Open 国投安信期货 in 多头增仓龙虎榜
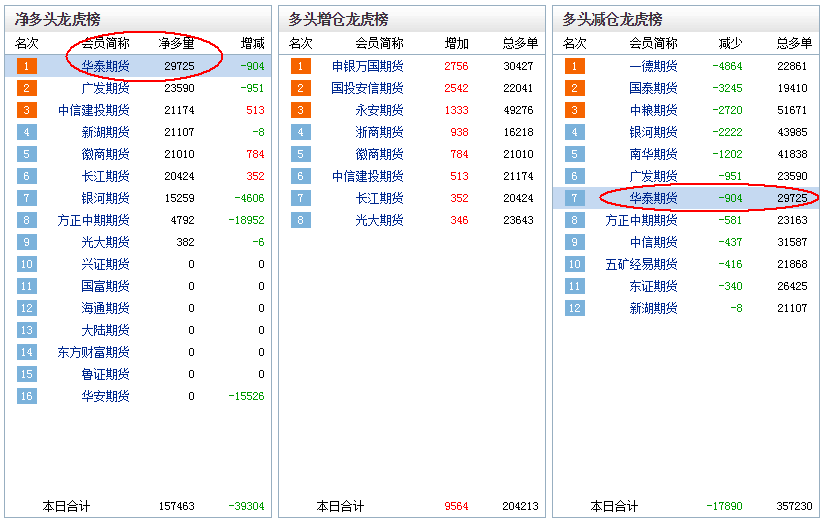 pyautogui.click(x=367, y=88)
